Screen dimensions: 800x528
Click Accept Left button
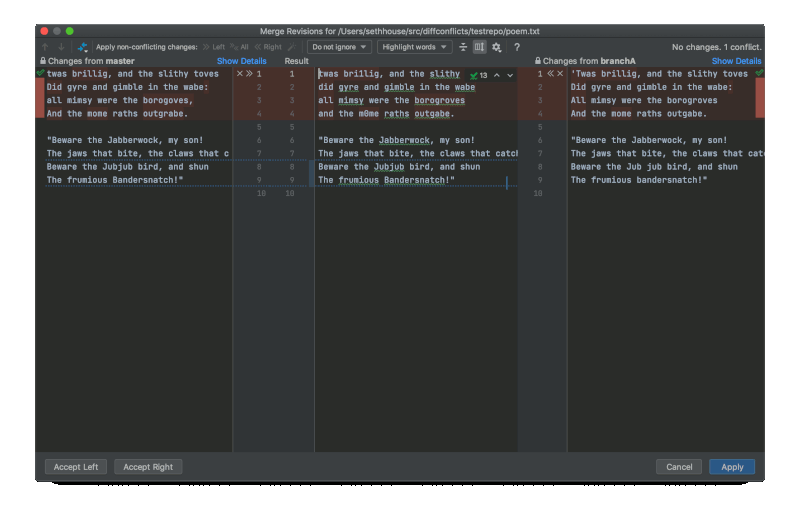tap(76, 467)
